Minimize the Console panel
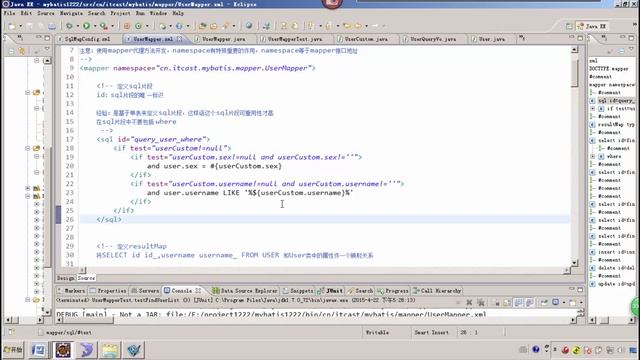The height and width of the screenshot is (360, 640). pos(571,289)
